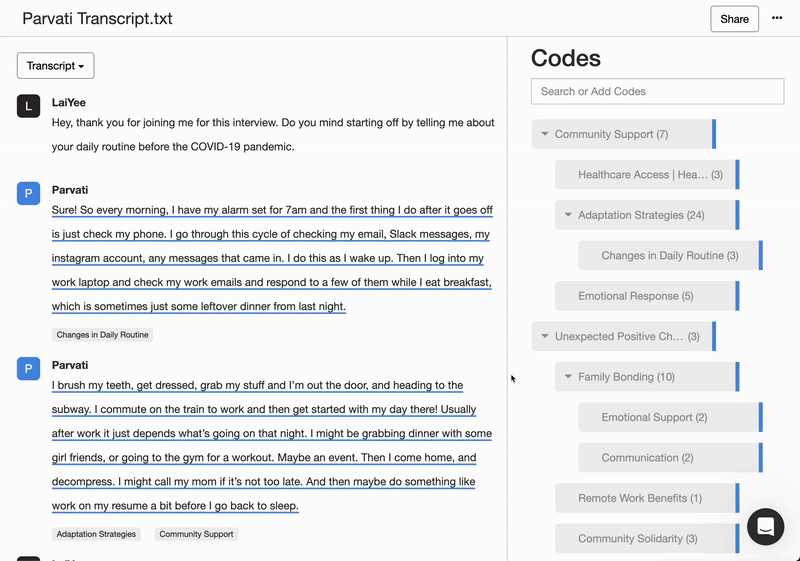This screenshot has width=800, height=561.
Task: Click the highlighted text 'I brush my teeth'
Action: click(x=92, y=386)
